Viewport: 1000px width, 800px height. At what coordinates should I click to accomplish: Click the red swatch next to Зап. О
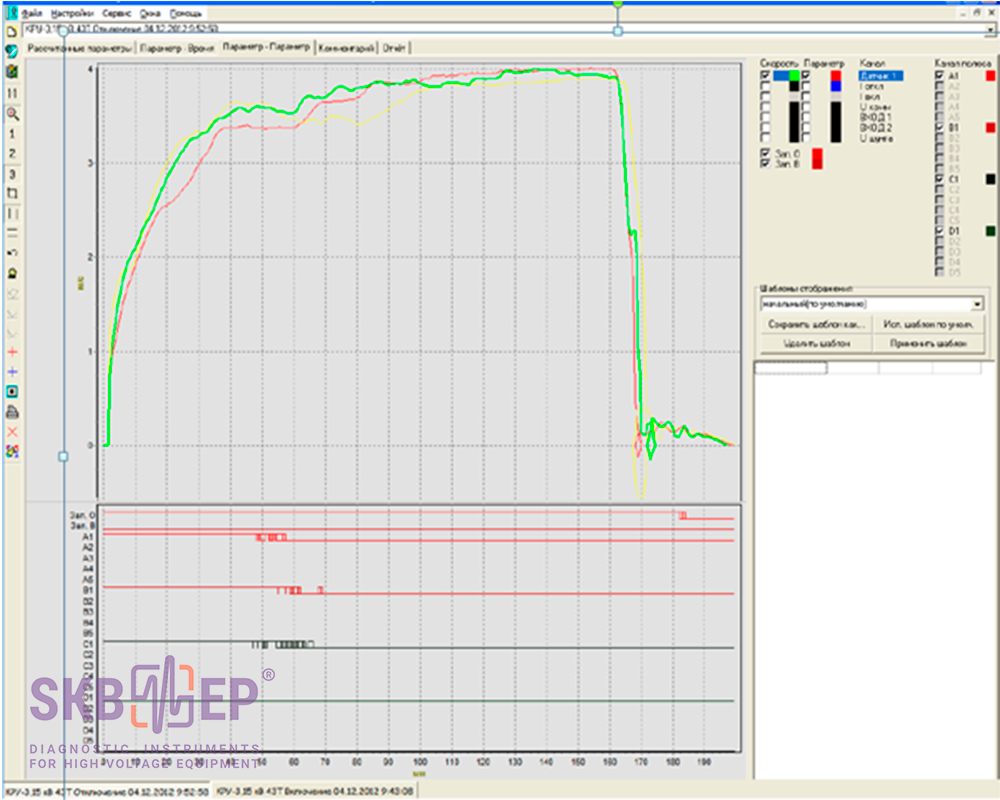(x=817, y=154)
